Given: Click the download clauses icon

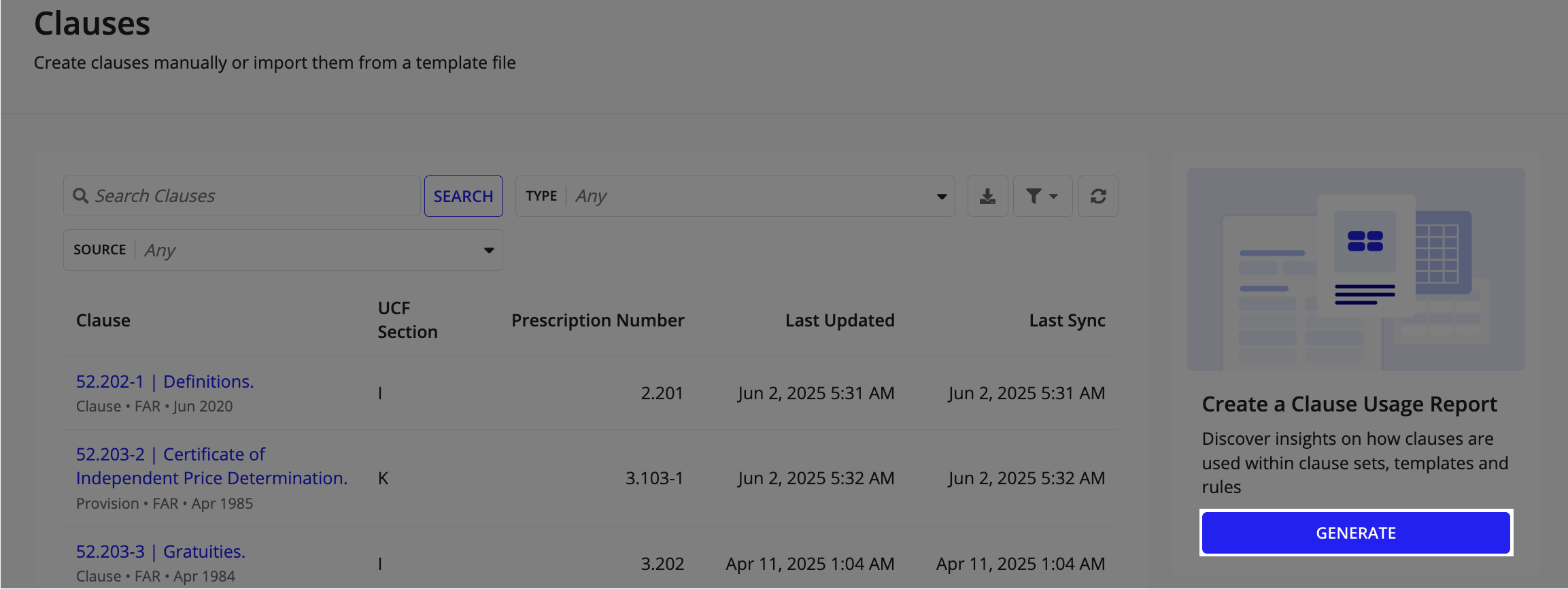Looking at the screenshot, I should [x=987, y=197].
